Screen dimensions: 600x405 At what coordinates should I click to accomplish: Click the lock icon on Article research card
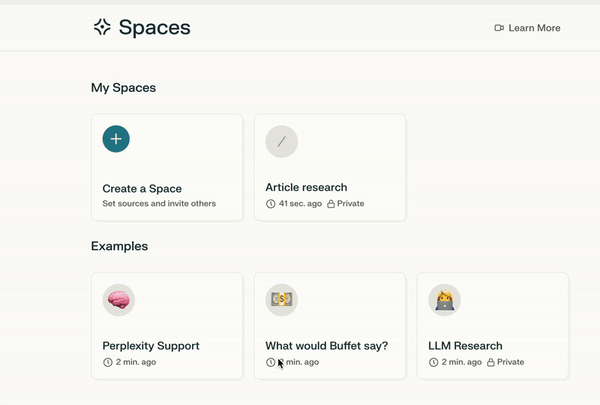[x=331, y=204]
